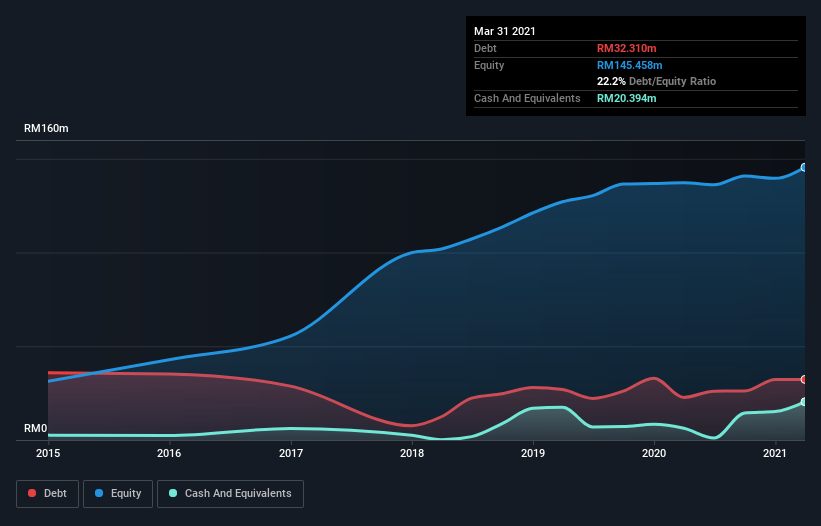Viewport: 821px width, 526px height.
Task: Click the 2017 x-axis year label
Action: [x=291, y=454]
